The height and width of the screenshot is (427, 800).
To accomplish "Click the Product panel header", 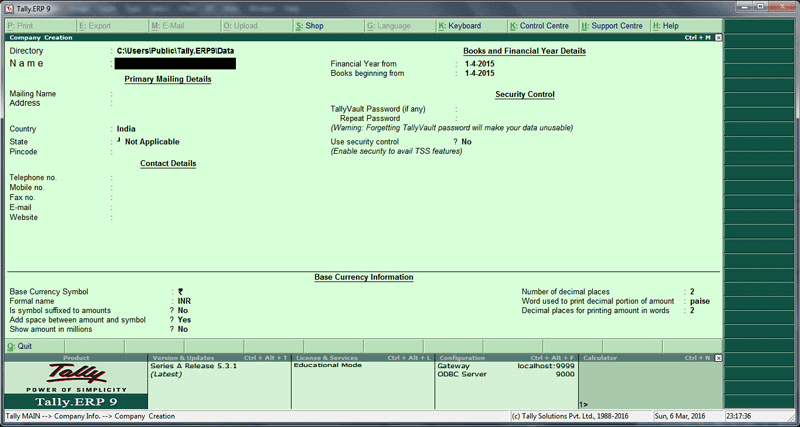I will point(76,358).
